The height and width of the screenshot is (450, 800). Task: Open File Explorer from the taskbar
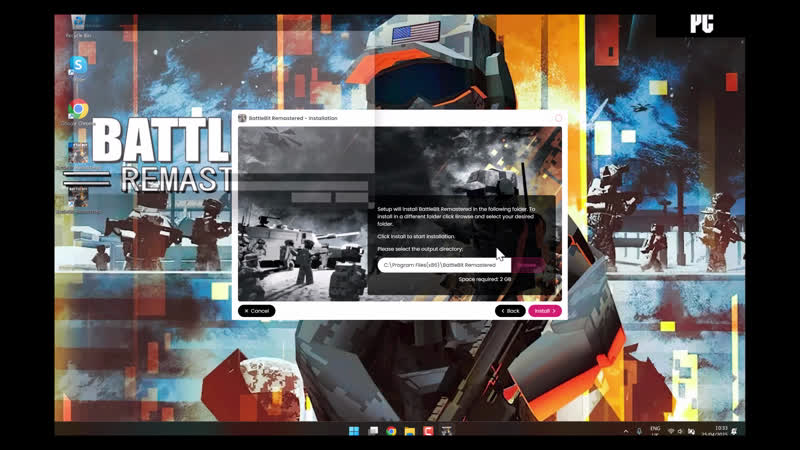pos(410,431)
